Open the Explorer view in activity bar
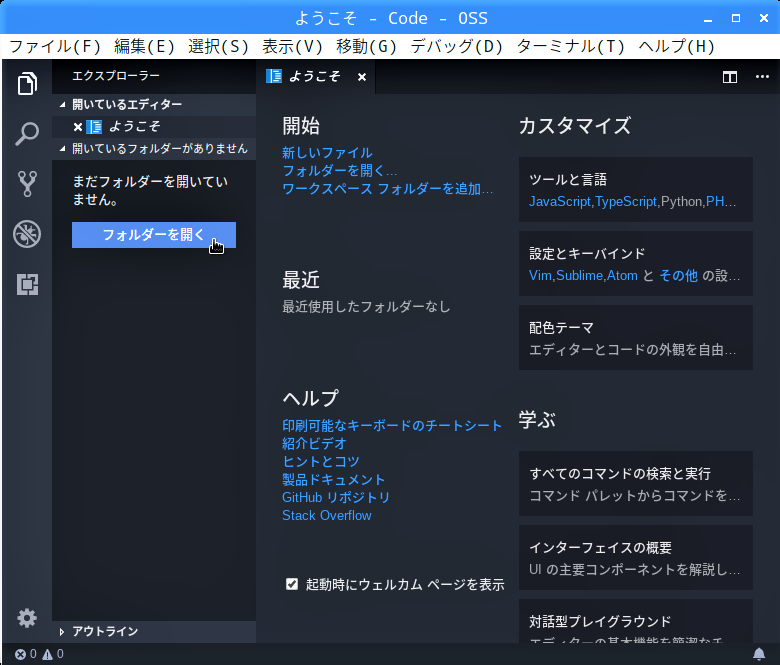780x665 pixels. pos(27,83)
